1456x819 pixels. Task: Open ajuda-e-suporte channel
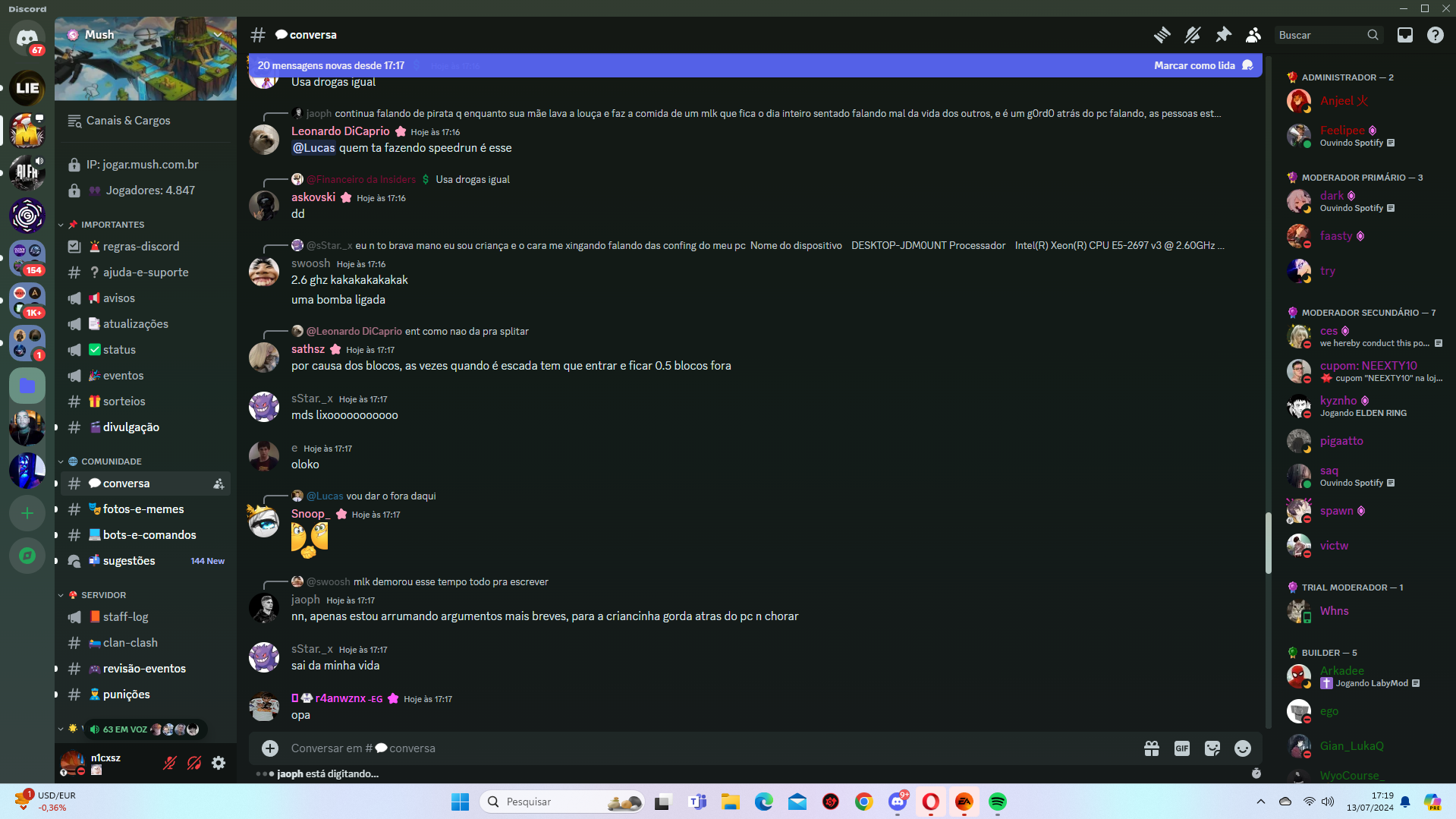pos(145,272)
